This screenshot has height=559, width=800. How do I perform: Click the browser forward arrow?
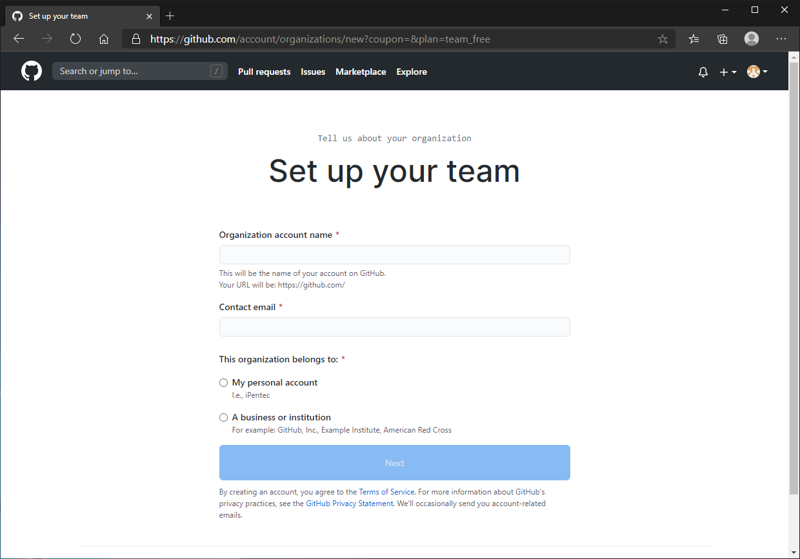tap(47, 39)
